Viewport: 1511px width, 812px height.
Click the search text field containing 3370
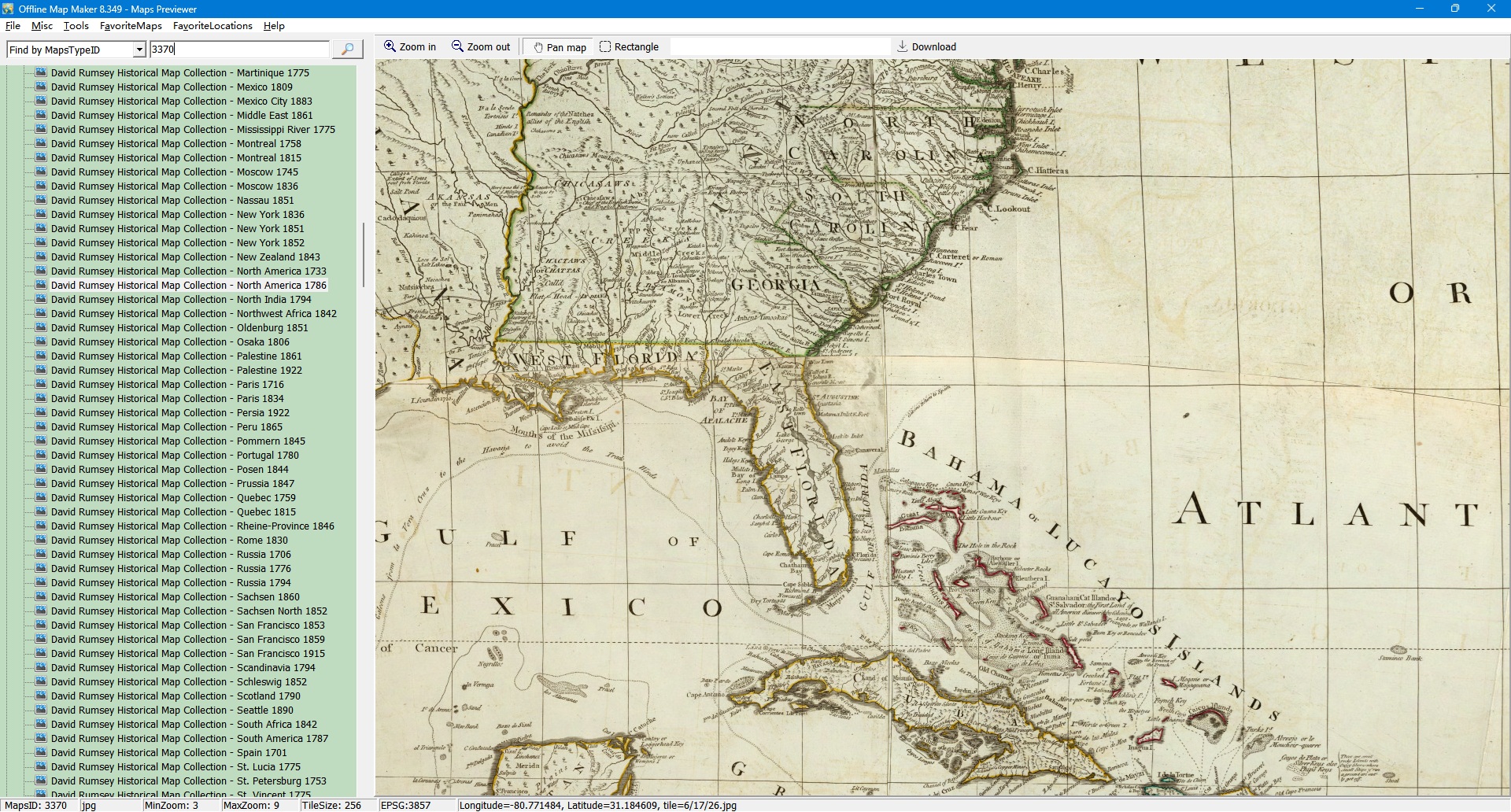pos(239,50)
